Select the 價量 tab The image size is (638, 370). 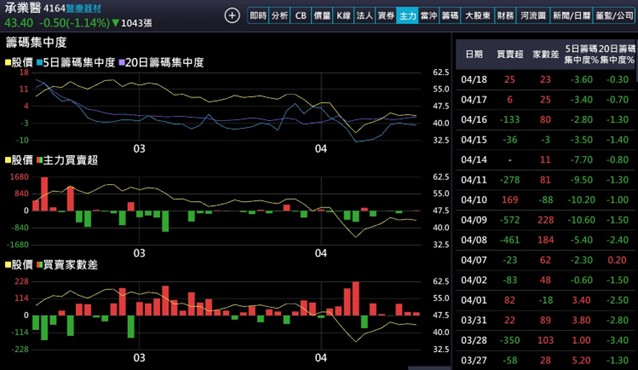tap(322, 15)
